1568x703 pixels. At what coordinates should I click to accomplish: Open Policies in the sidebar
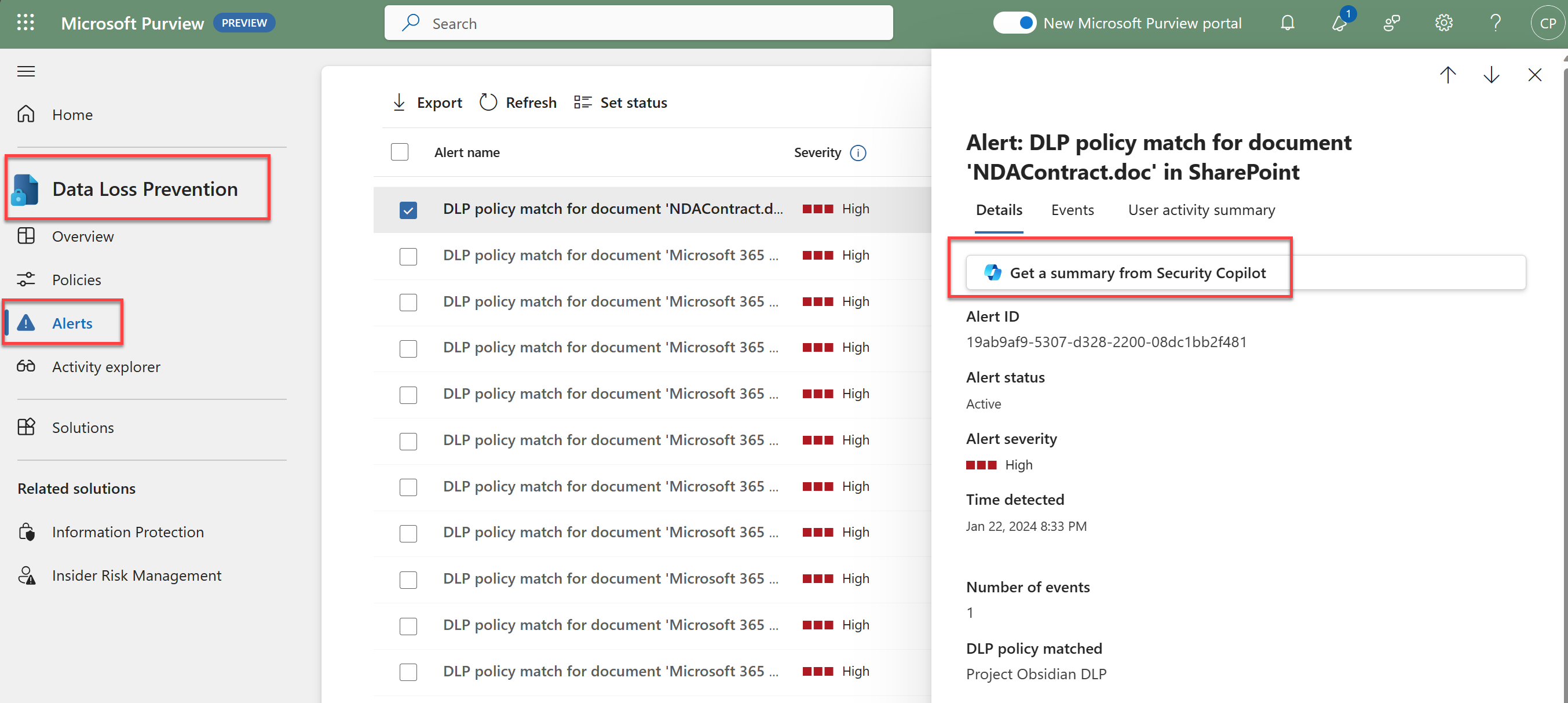point(76,279)
